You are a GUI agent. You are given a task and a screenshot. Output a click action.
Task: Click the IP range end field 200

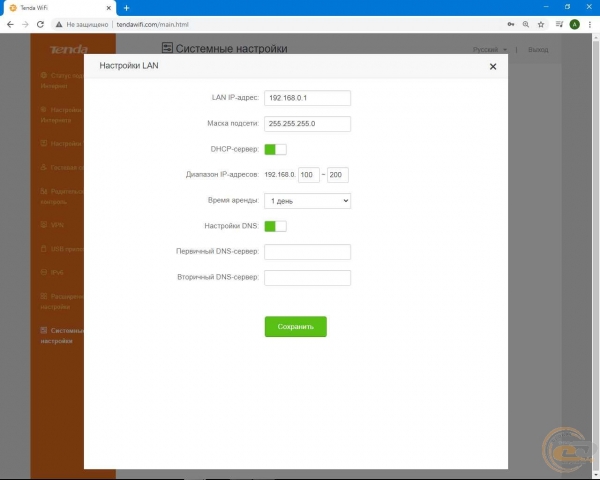[338, 175]
